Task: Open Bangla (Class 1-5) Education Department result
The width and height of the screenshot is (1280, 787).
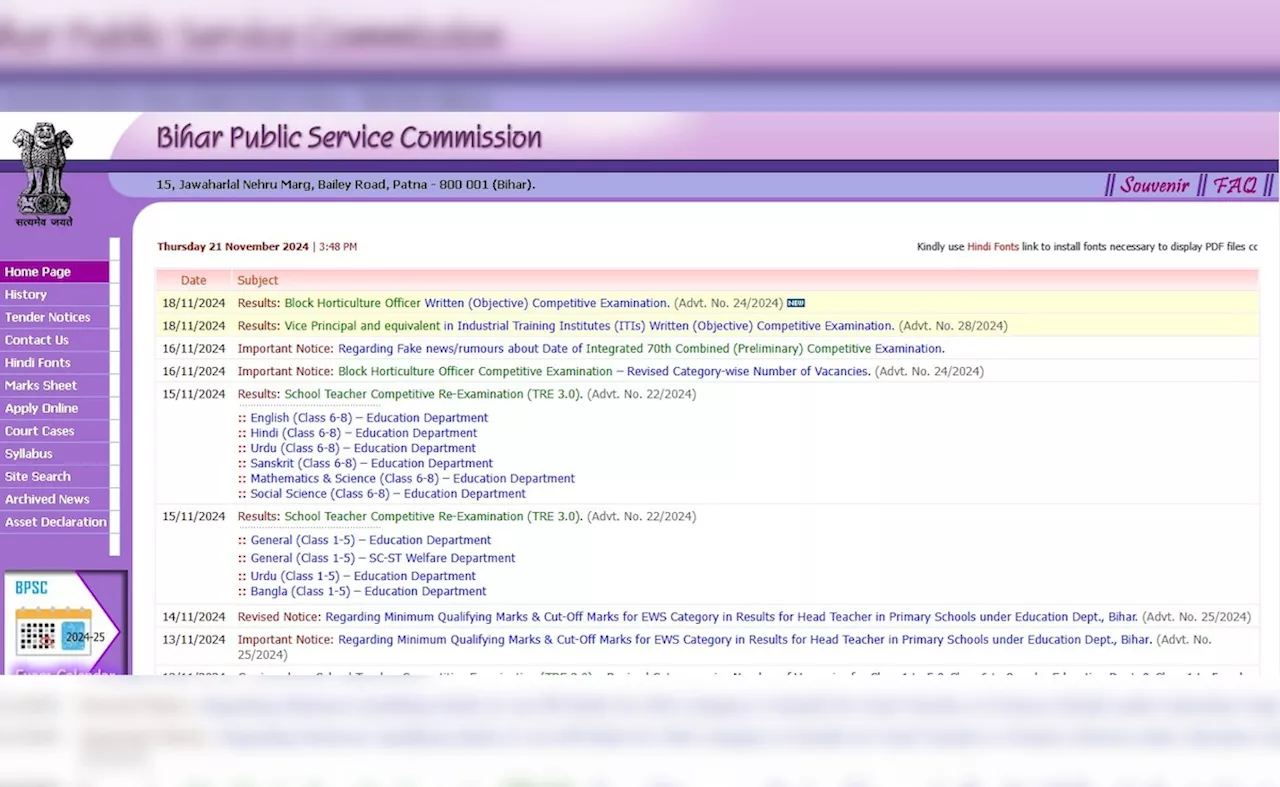Action: (368, 592)
